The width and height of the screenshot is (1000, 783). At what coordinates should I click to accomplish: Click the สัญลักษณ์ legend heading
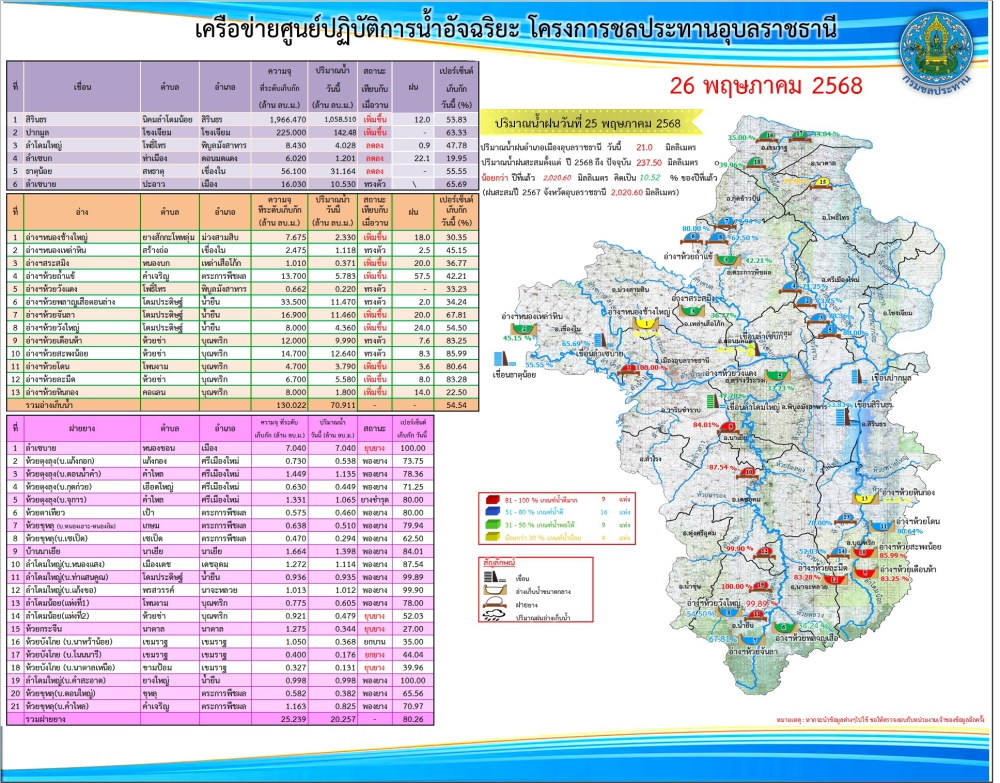tap(499, 563)
